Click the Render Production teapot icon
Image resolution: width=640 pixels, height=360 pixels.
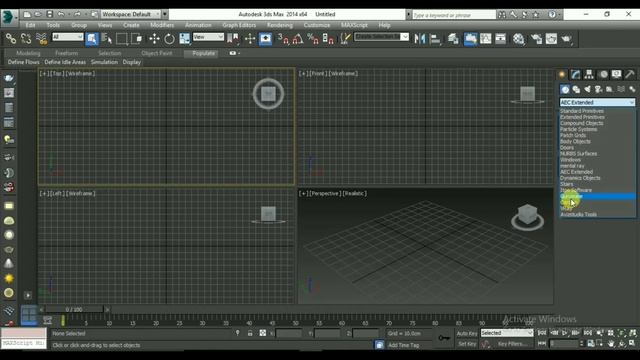(x=567, y=39)
